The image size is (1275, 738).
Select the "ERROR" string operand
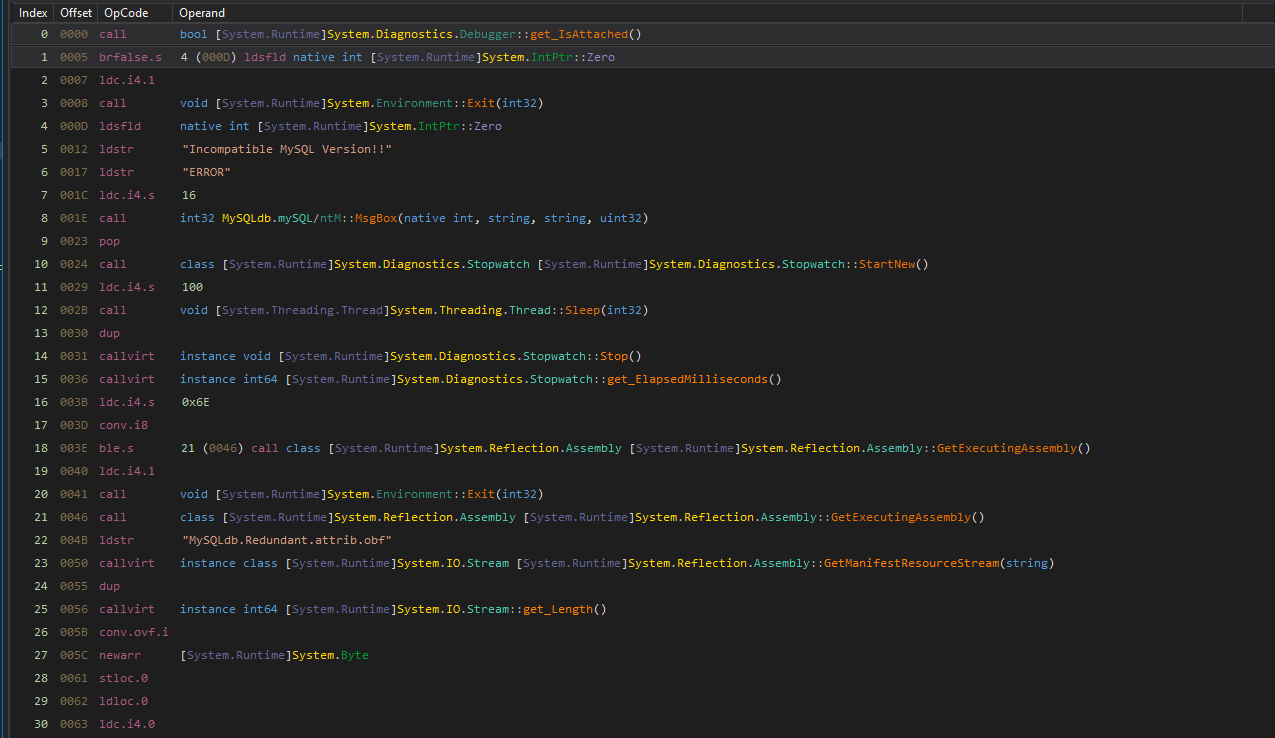(207, 172)
